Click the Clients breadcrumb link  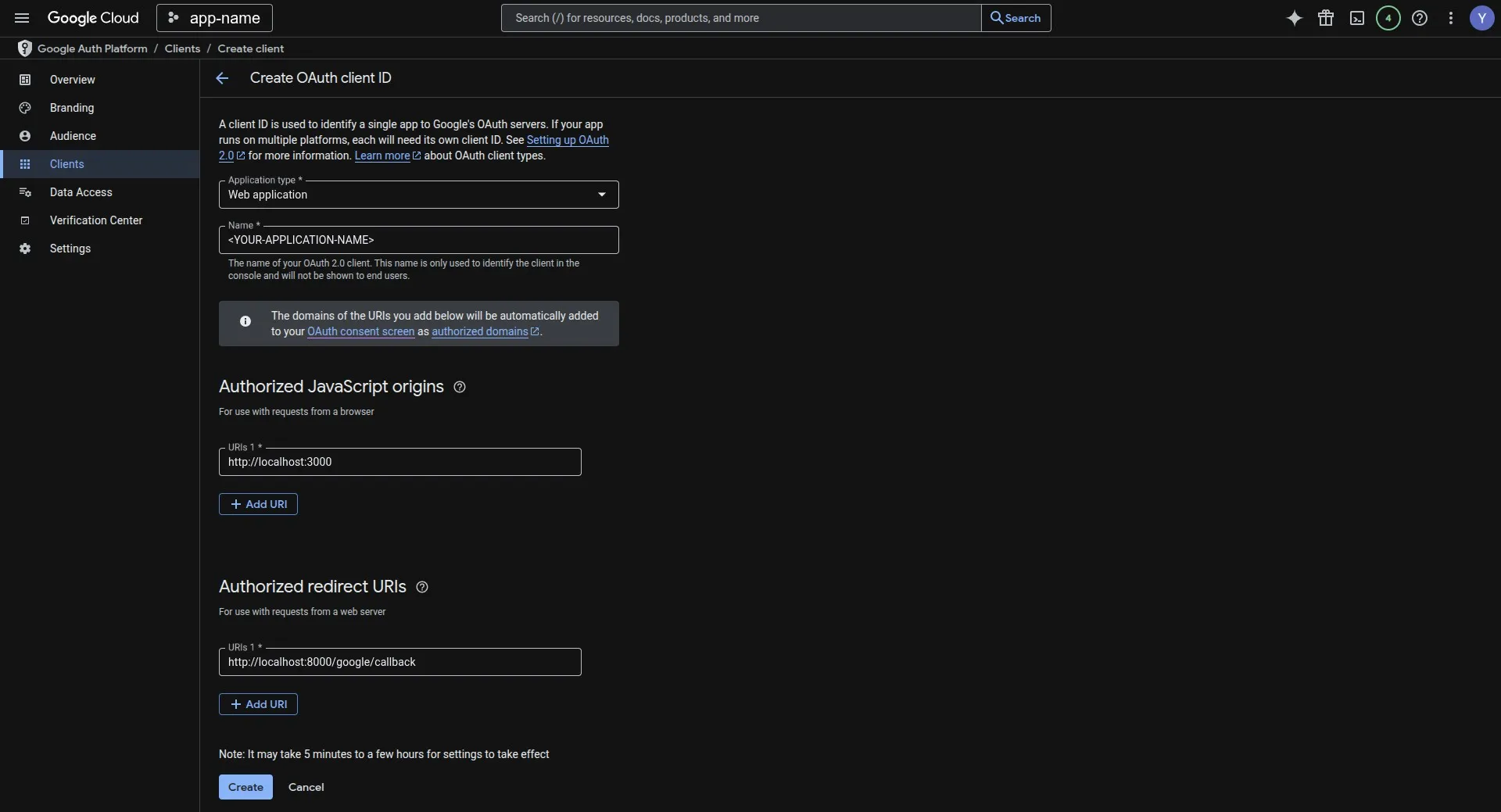point(182,48)
